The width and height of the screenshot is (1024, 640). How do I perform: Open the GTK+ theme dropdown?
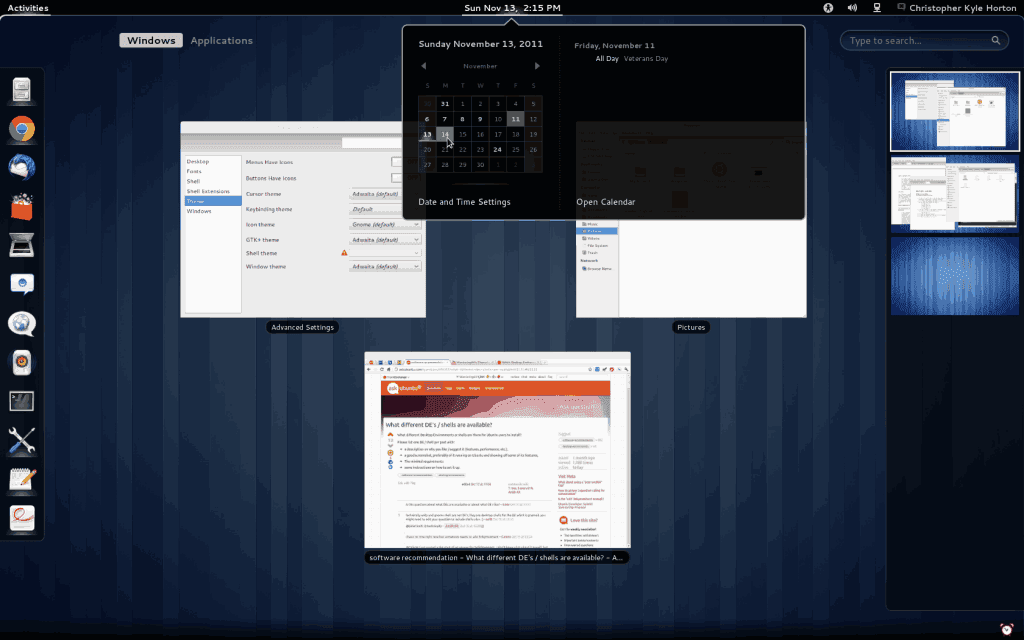384,239
